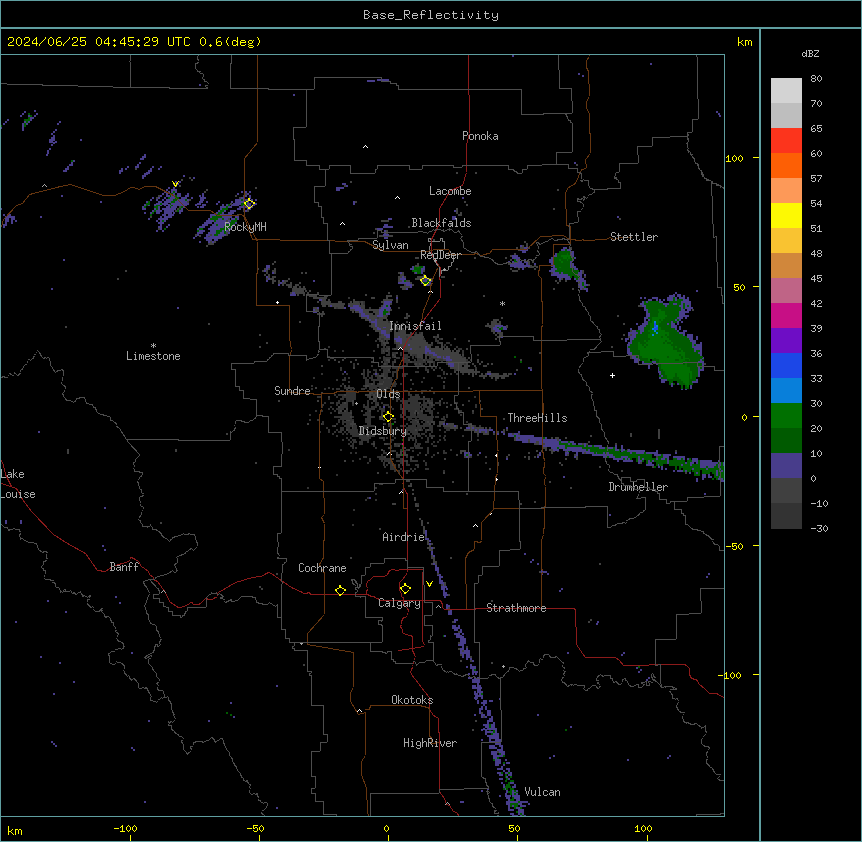Click the Sylvan label
862x842 pixels.
click(390, 245)
